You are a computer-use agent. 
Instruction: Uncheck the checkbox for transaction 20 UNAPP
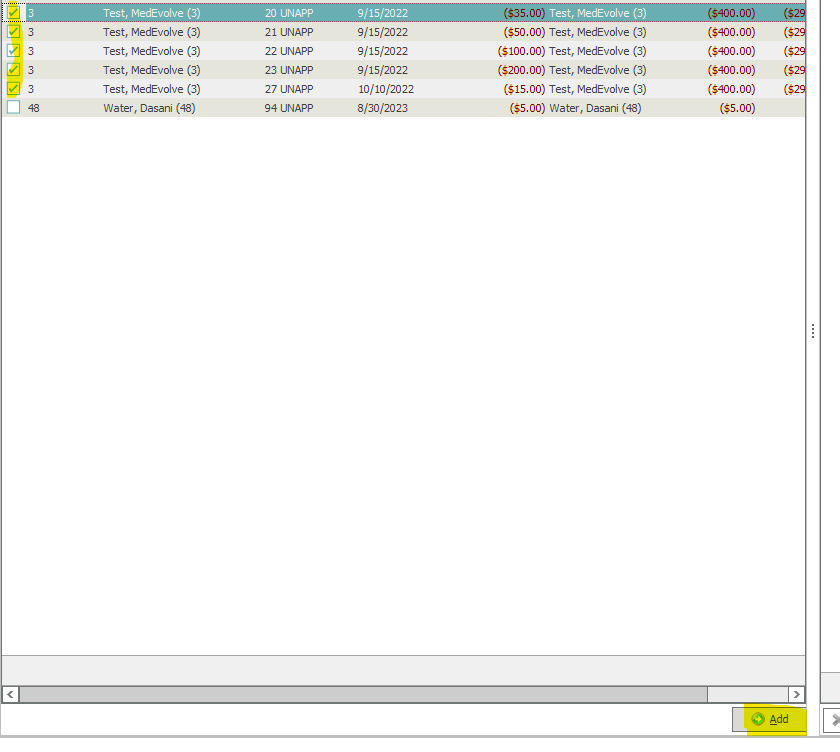[x=14, y=13]
